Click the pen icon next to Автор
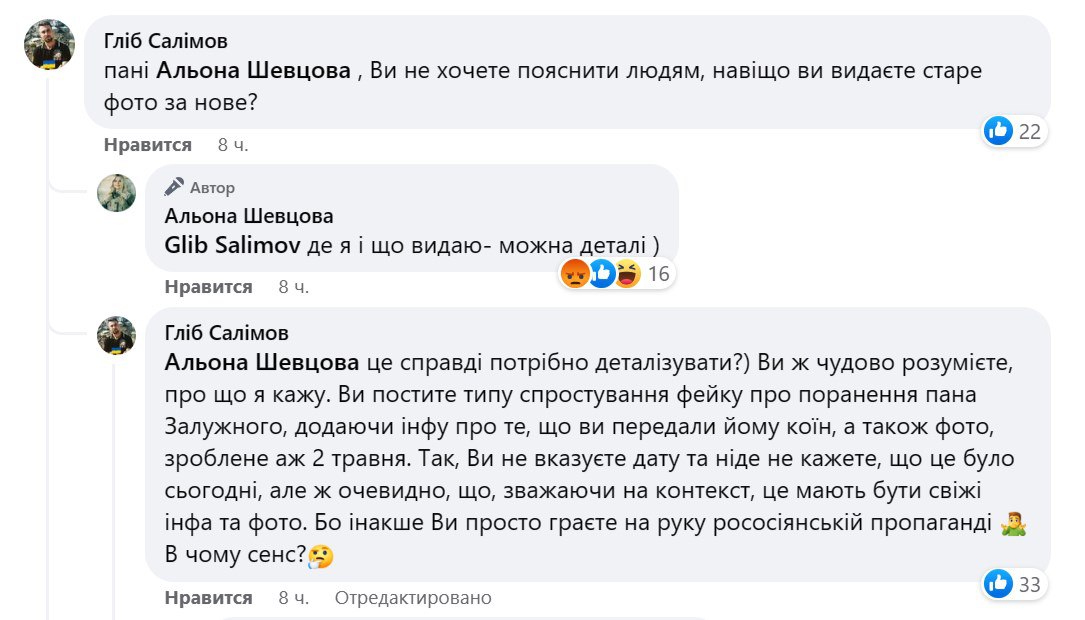Image resolution: width=1085 pixels, height=620 pixels. coord(174,187)
